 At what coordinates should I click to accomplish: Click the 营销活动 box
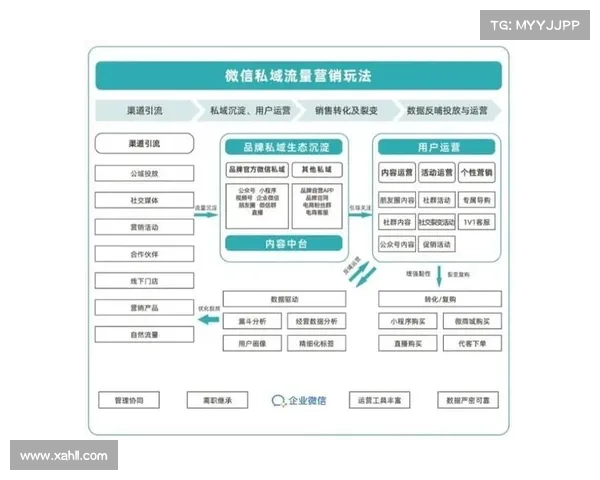point(144,227)
